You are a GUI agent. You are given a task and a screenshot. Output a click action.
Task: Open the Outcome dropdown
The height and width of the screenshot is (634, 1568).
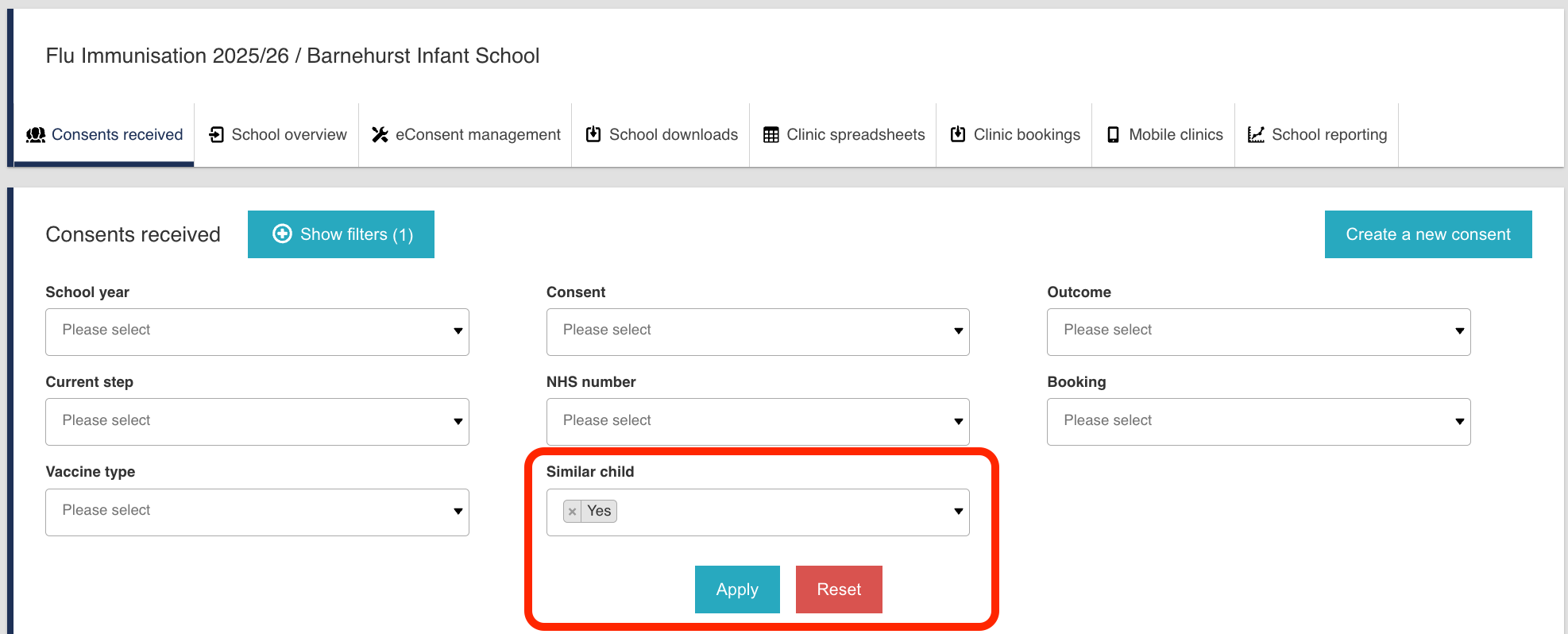tap(1258, 331)
